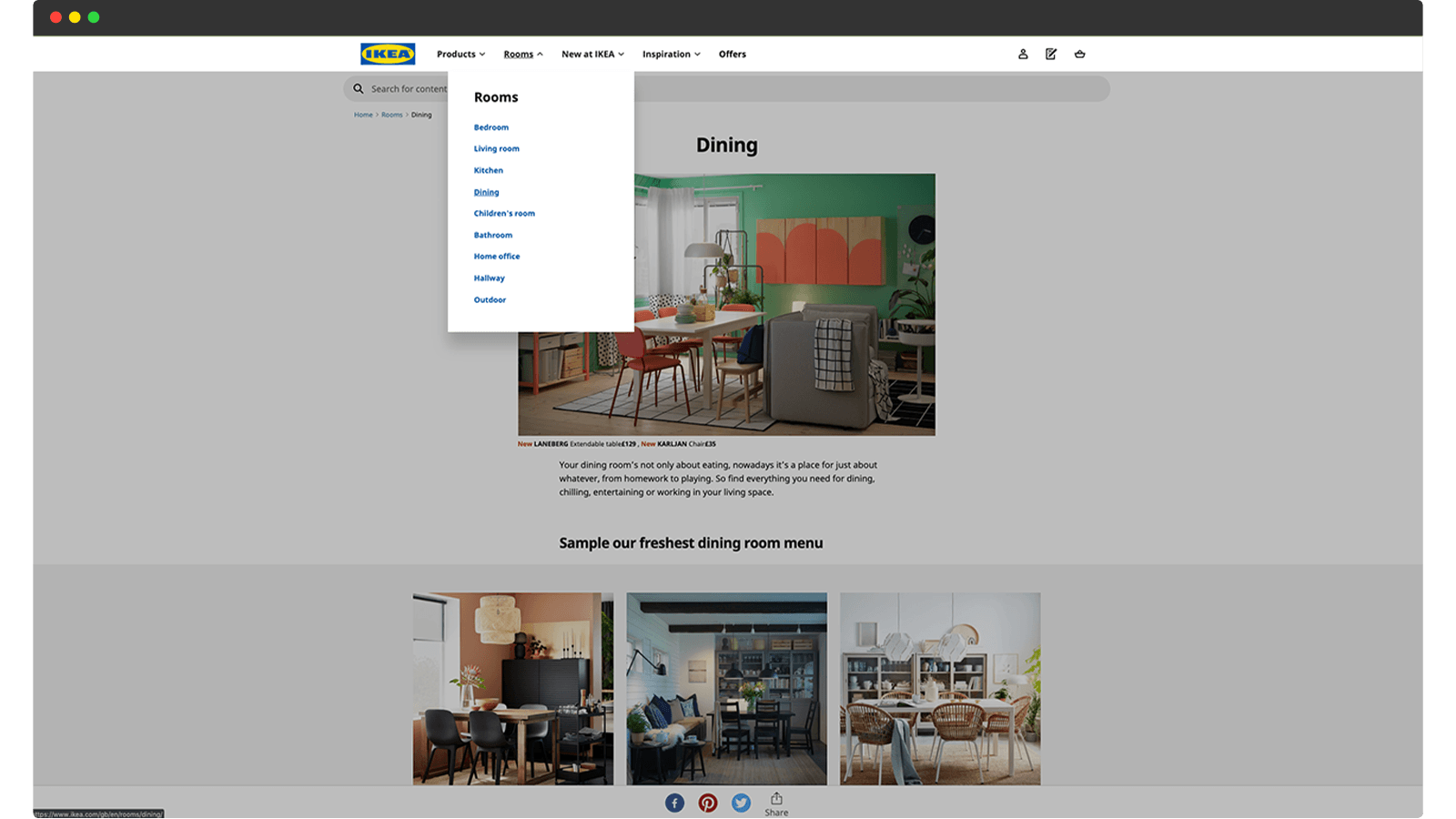Image resolution: width=1456 pixels, height=819 pixels.
Task: Click the 'Dining' page title
Action: tap(726, 145)
